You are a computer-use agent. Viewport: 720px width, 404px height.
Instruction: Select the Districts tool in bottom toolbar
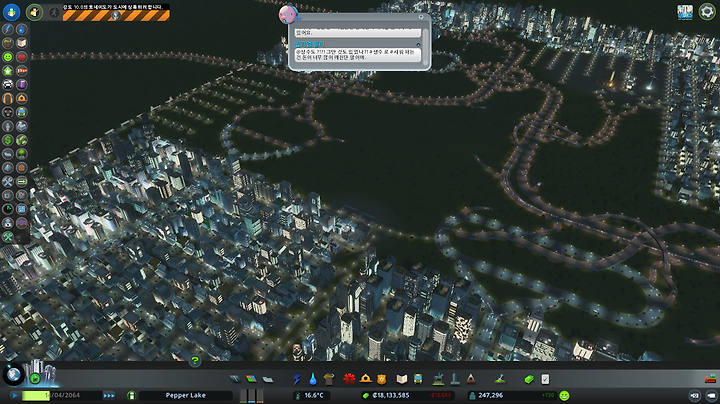pos(268,379)
